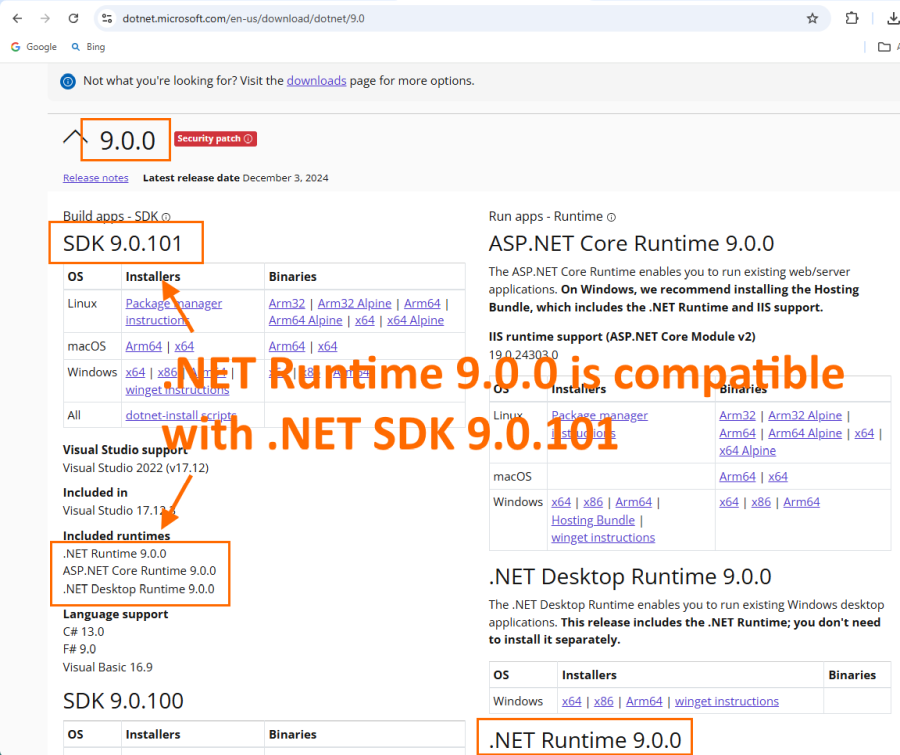Download Desktop Runtime Windows x64 installer
900x755 pixels.
point(571,702)
